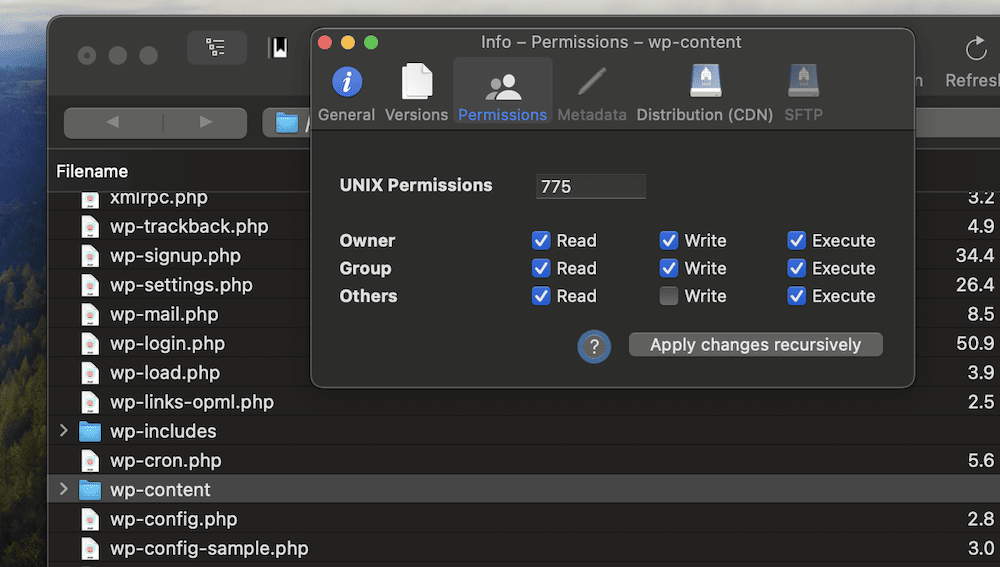Open the Distribution (CDN) tab
Image resolution: width=1000 pixels, height=567 pixels.
[x=705, y=93]
